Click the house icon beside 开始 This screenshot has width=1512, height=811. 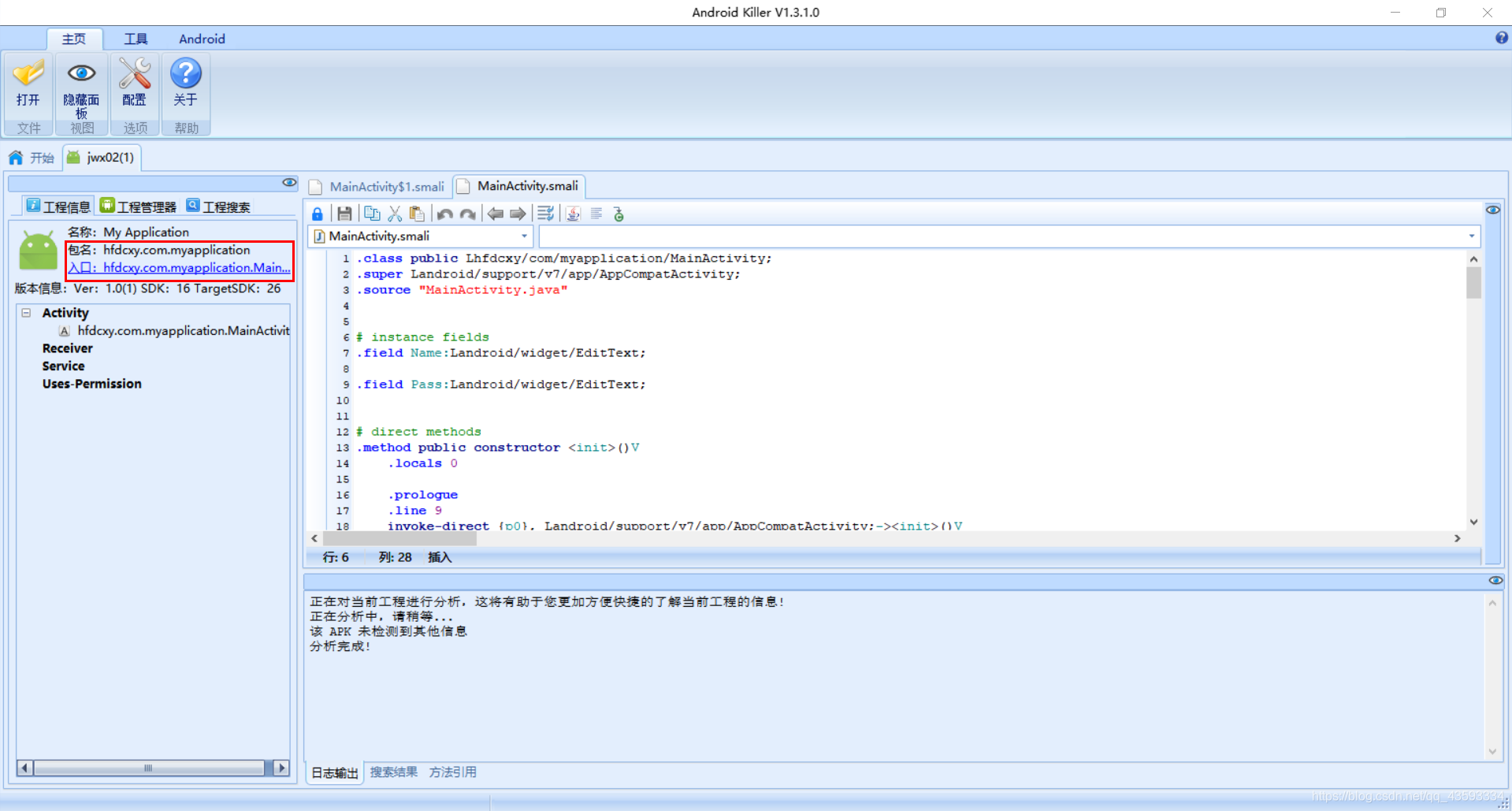pos(16,158)
